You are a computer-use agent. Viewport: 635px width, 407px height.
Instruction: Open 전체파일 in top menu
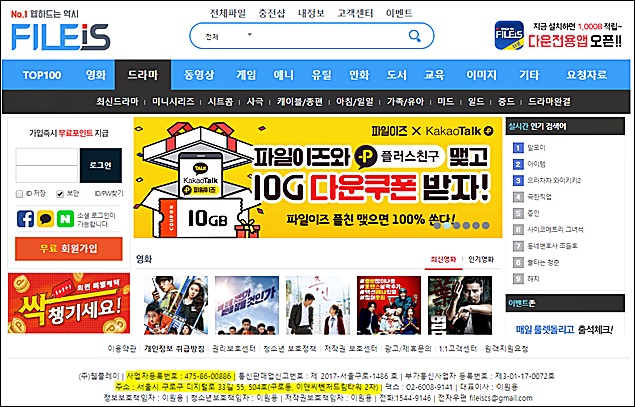[x=228, y=13]
